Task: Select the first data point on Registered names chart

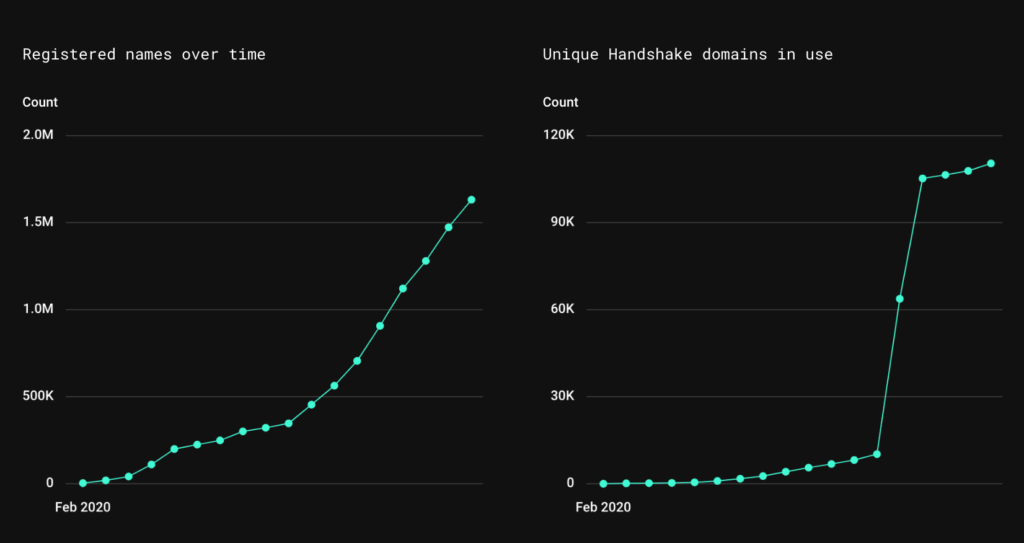Action: click(83, 484)
